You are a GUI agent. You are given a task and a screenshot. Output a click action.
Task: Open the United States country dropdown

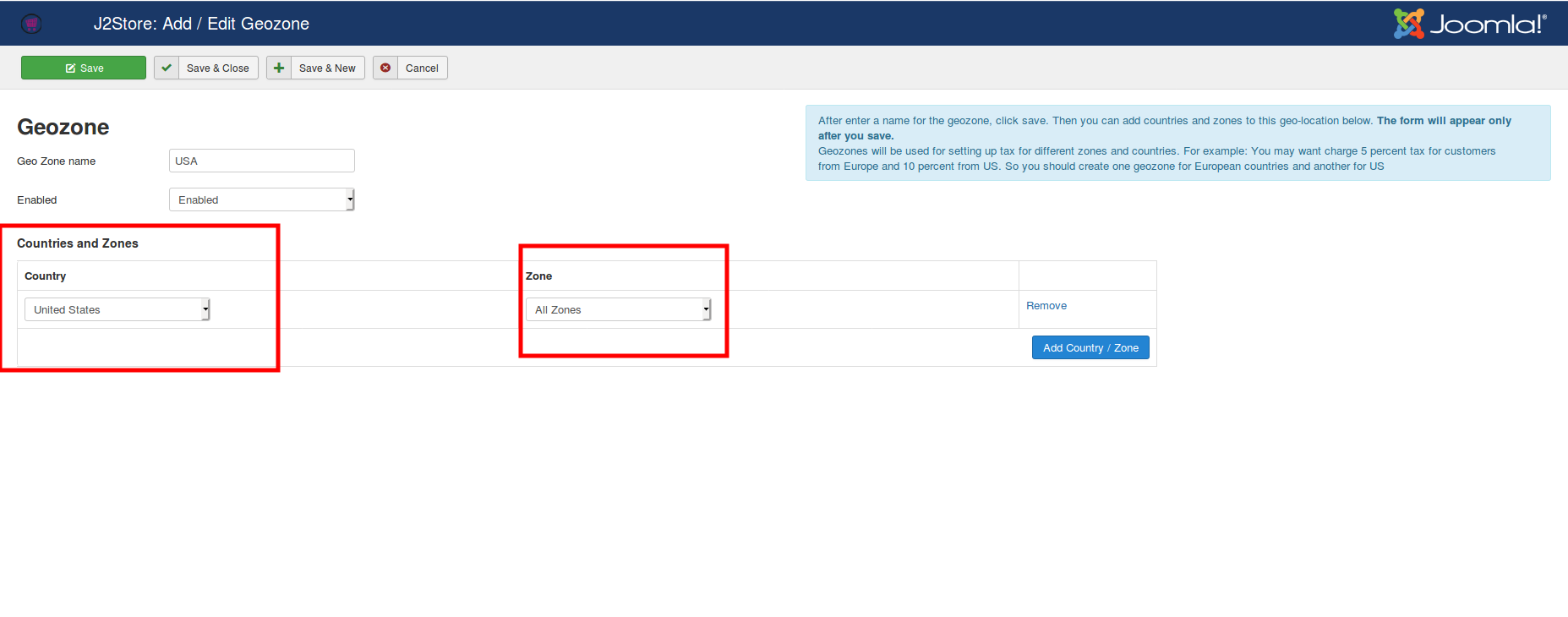tap(117, 309)
